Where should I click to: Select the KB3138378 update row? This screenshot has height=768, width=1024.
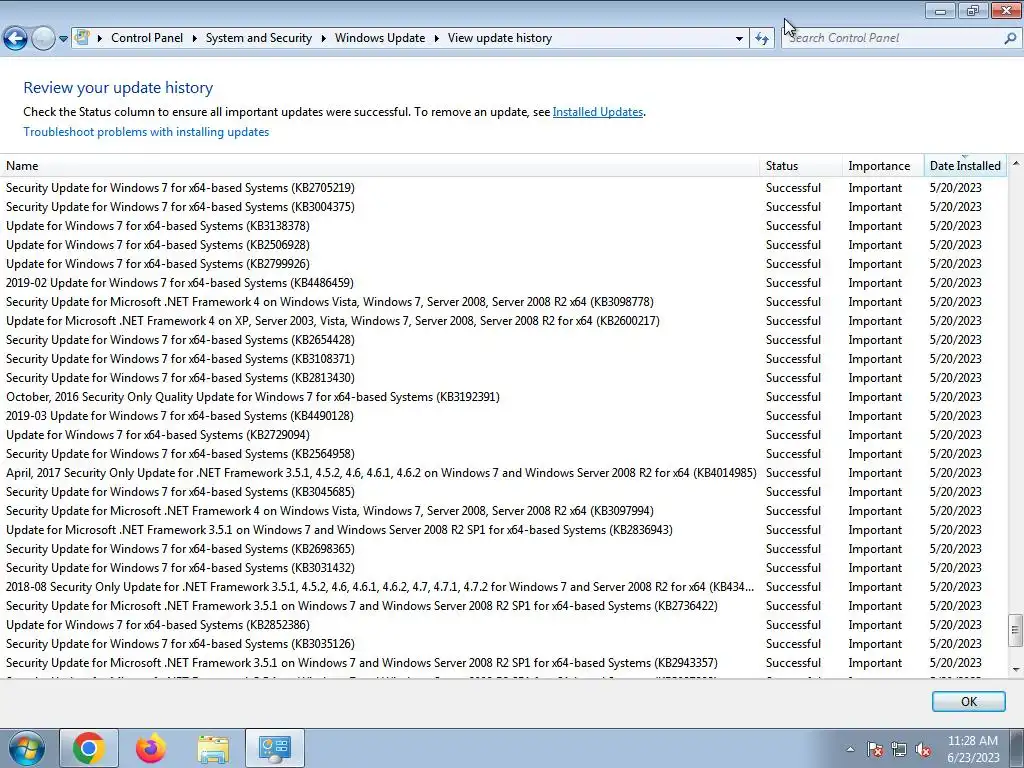click(x=504, y=225)
